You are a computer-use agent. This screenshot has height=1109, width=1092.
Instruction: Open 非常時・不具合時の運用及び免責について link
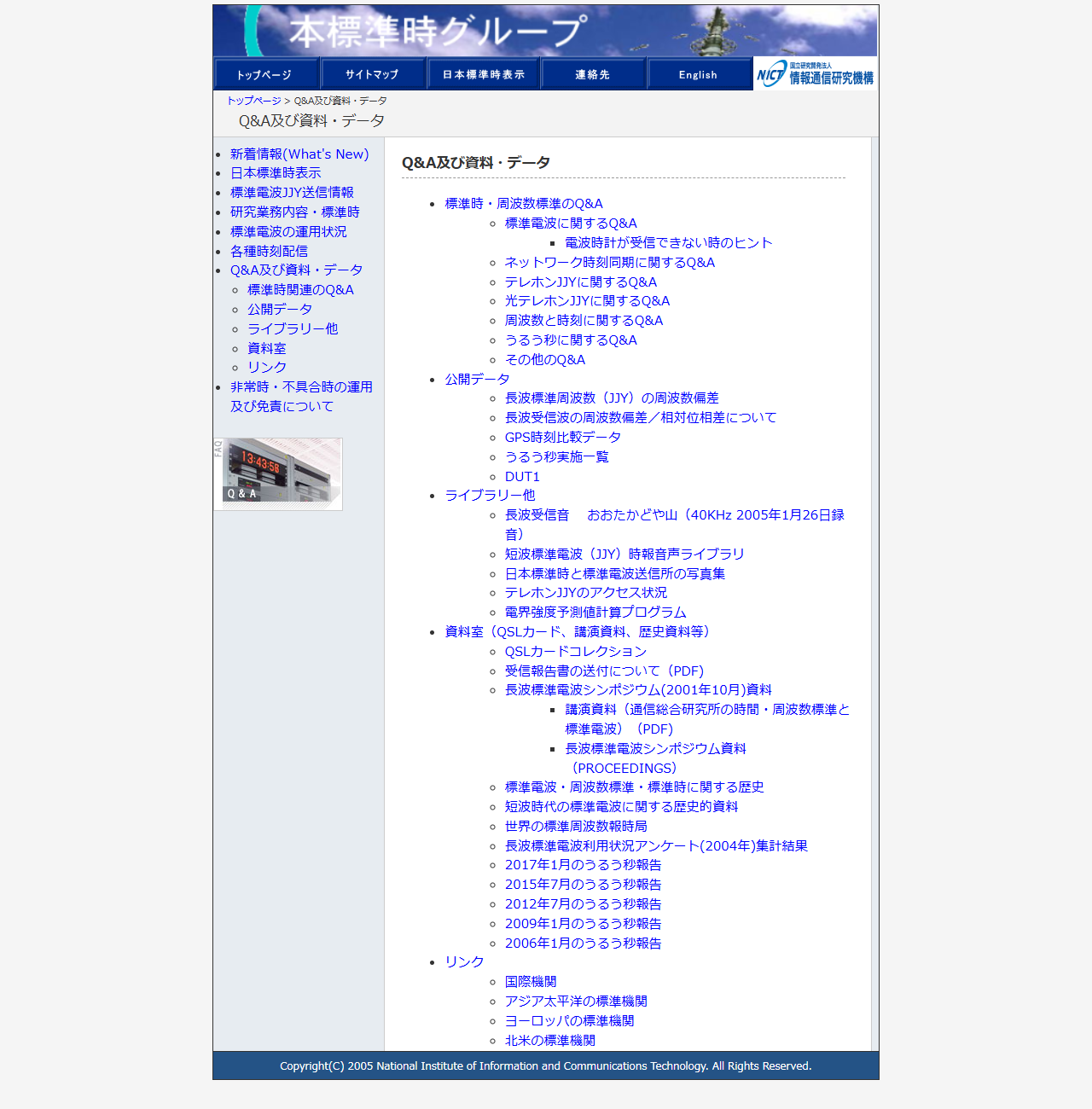pos(301,397)
